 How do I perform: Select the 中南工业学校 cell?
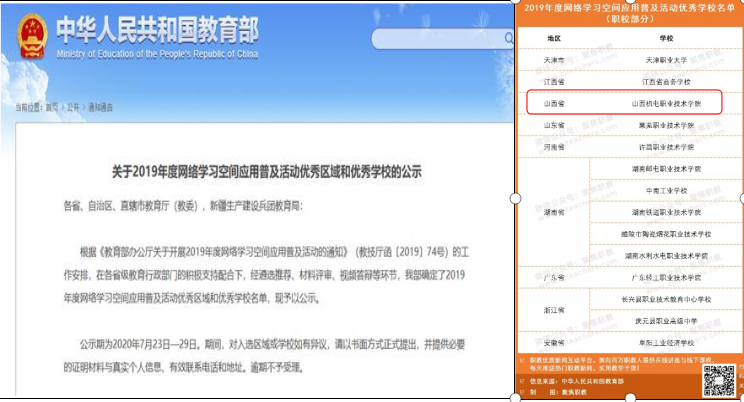coord(666,191)
